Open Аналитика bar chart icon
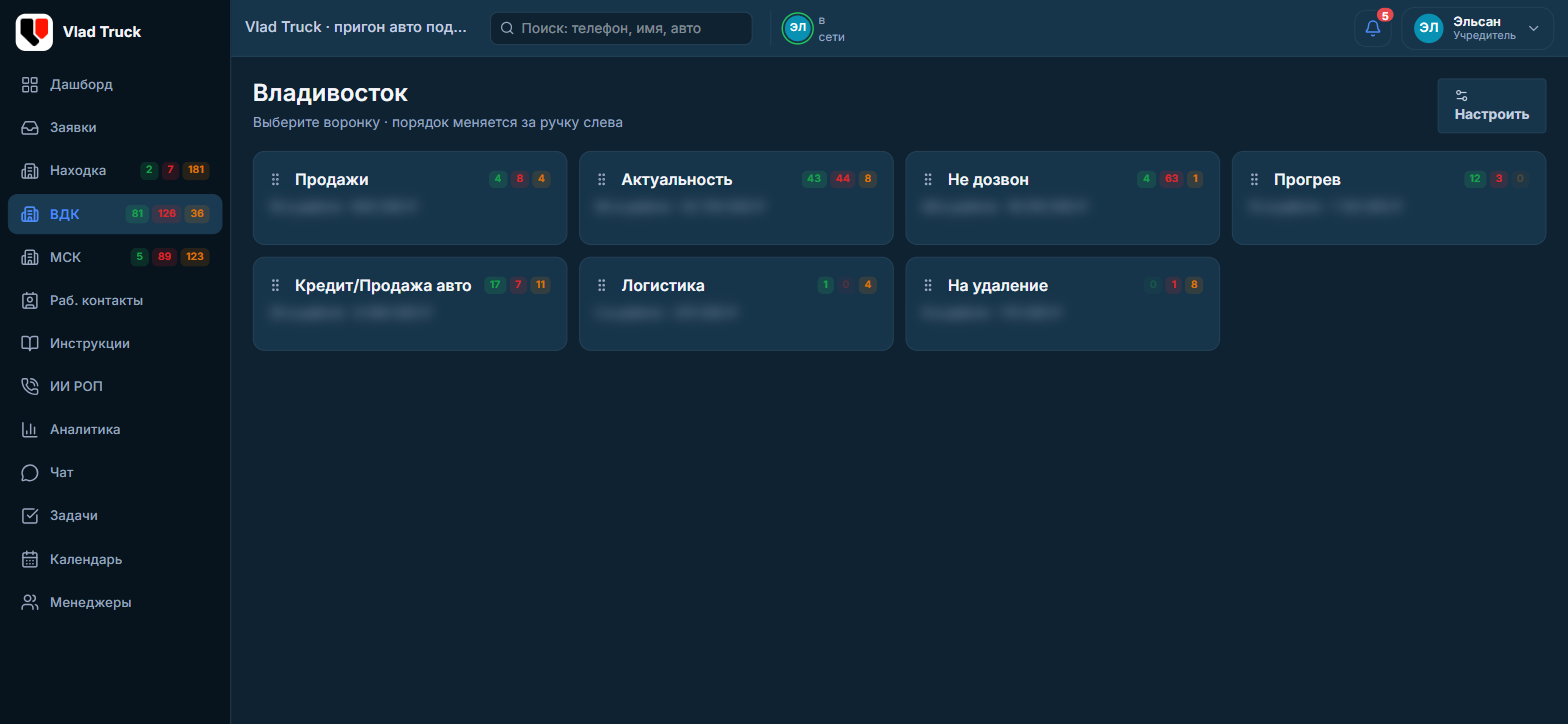 30,429
